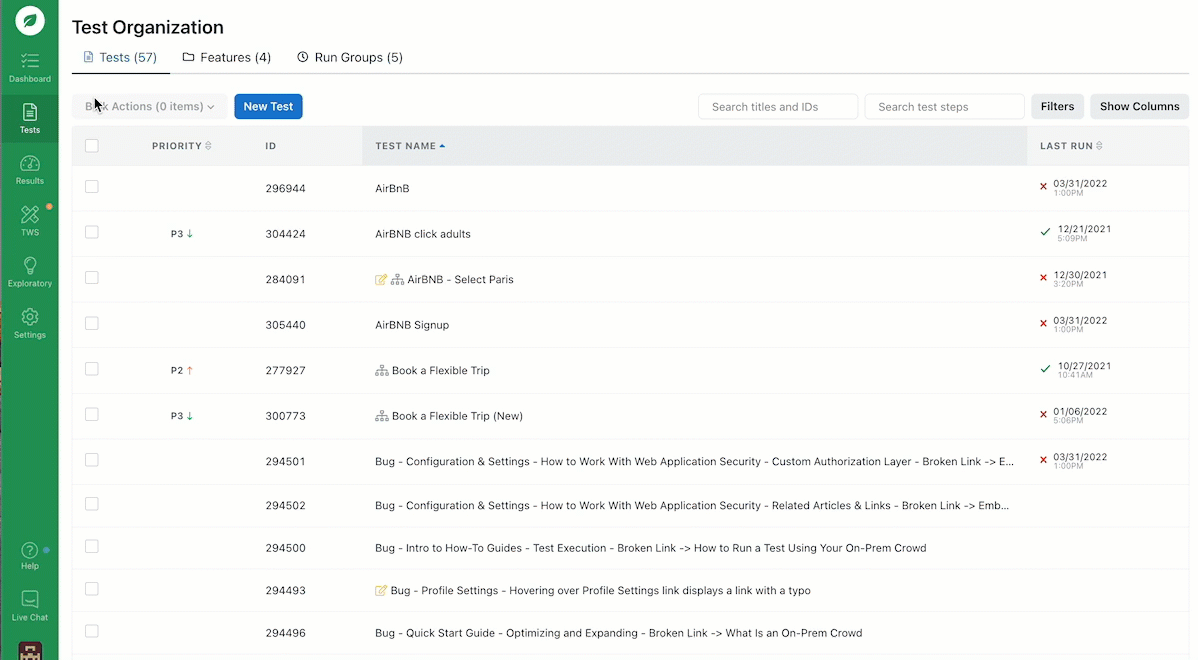Image resolution: width=1198 pixels, height=660 pixels.
Task: Open test AirBNB click adults
Action: pos(423,234)
